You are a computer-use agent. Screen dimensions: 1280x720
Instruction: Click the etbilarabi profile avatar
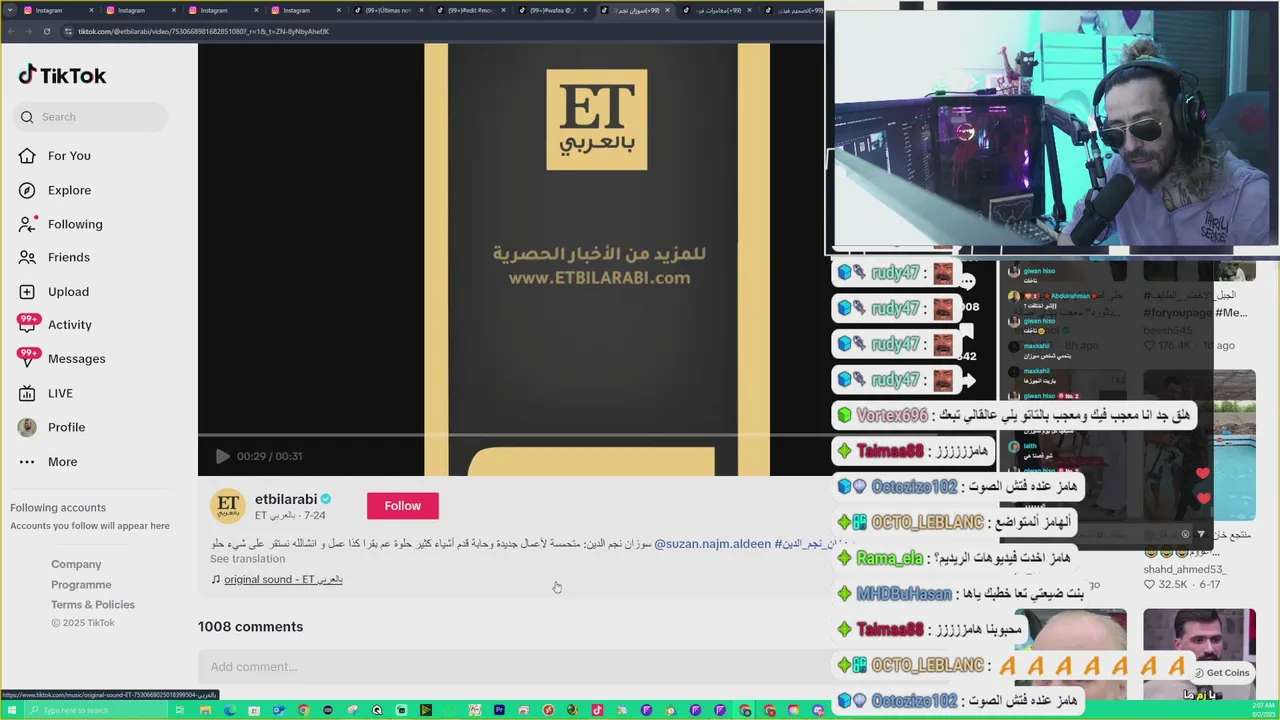[x=227, y=506]
